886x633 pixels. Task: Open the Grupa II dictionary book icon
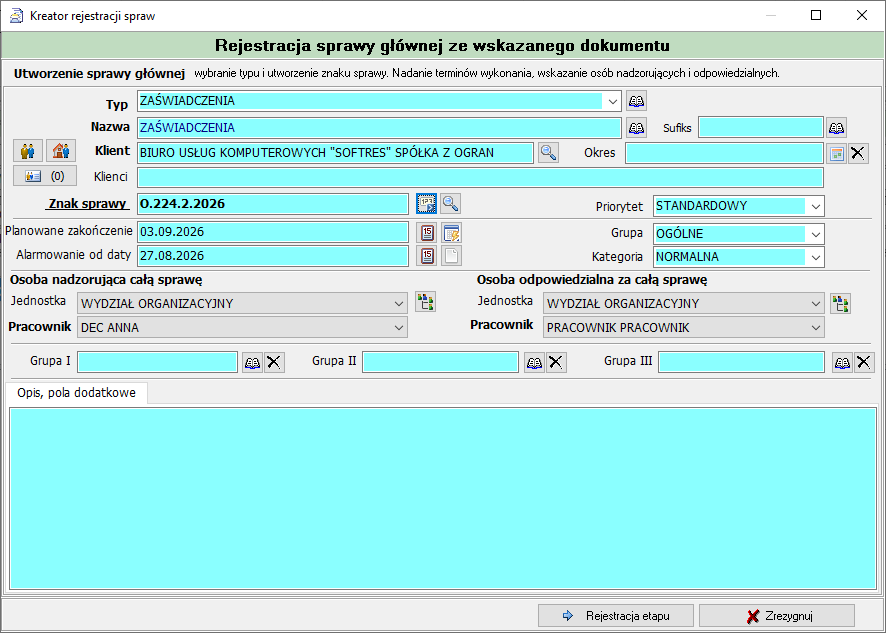pos(534,362)
